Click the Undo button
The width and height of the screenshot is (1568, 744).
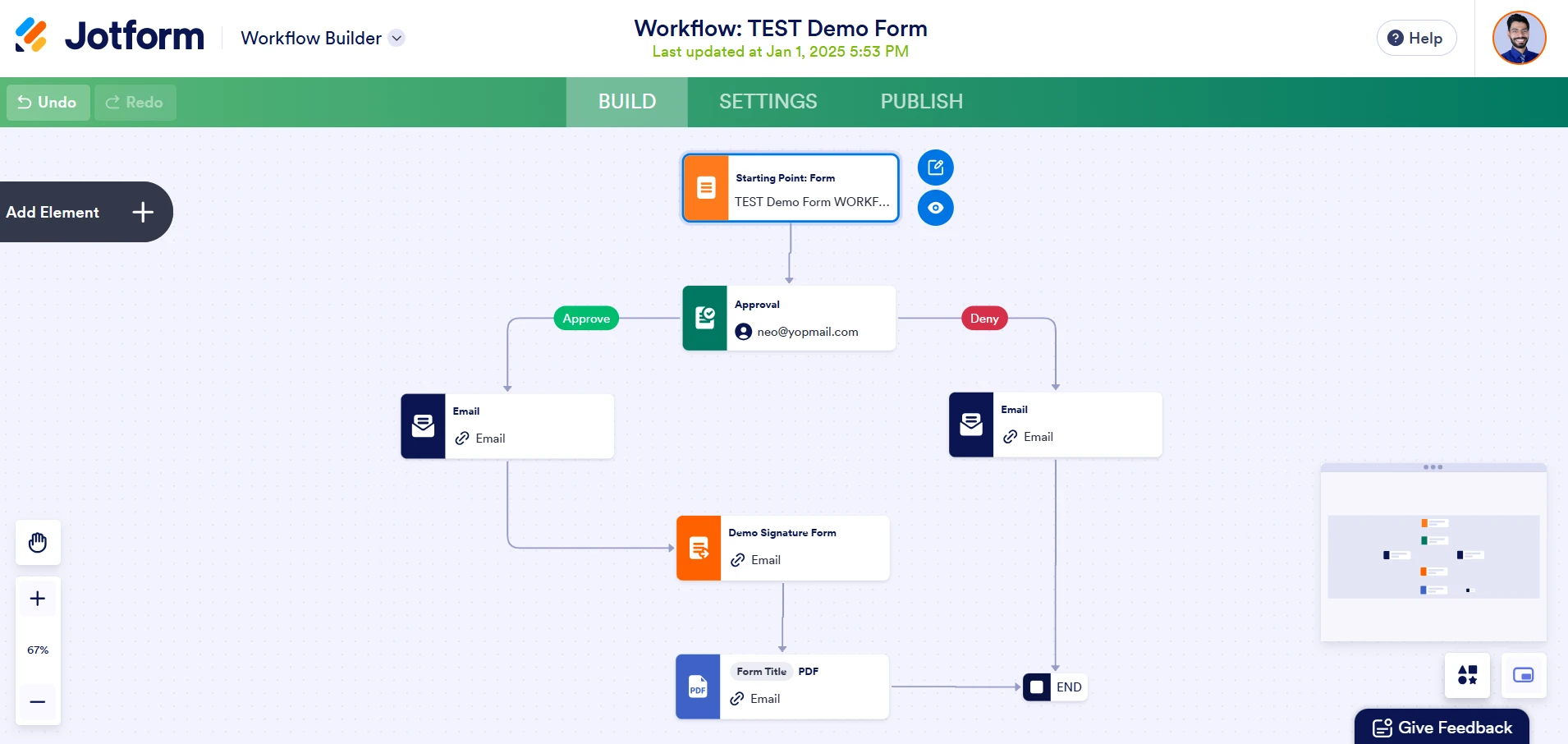click(x=48, y=103)
